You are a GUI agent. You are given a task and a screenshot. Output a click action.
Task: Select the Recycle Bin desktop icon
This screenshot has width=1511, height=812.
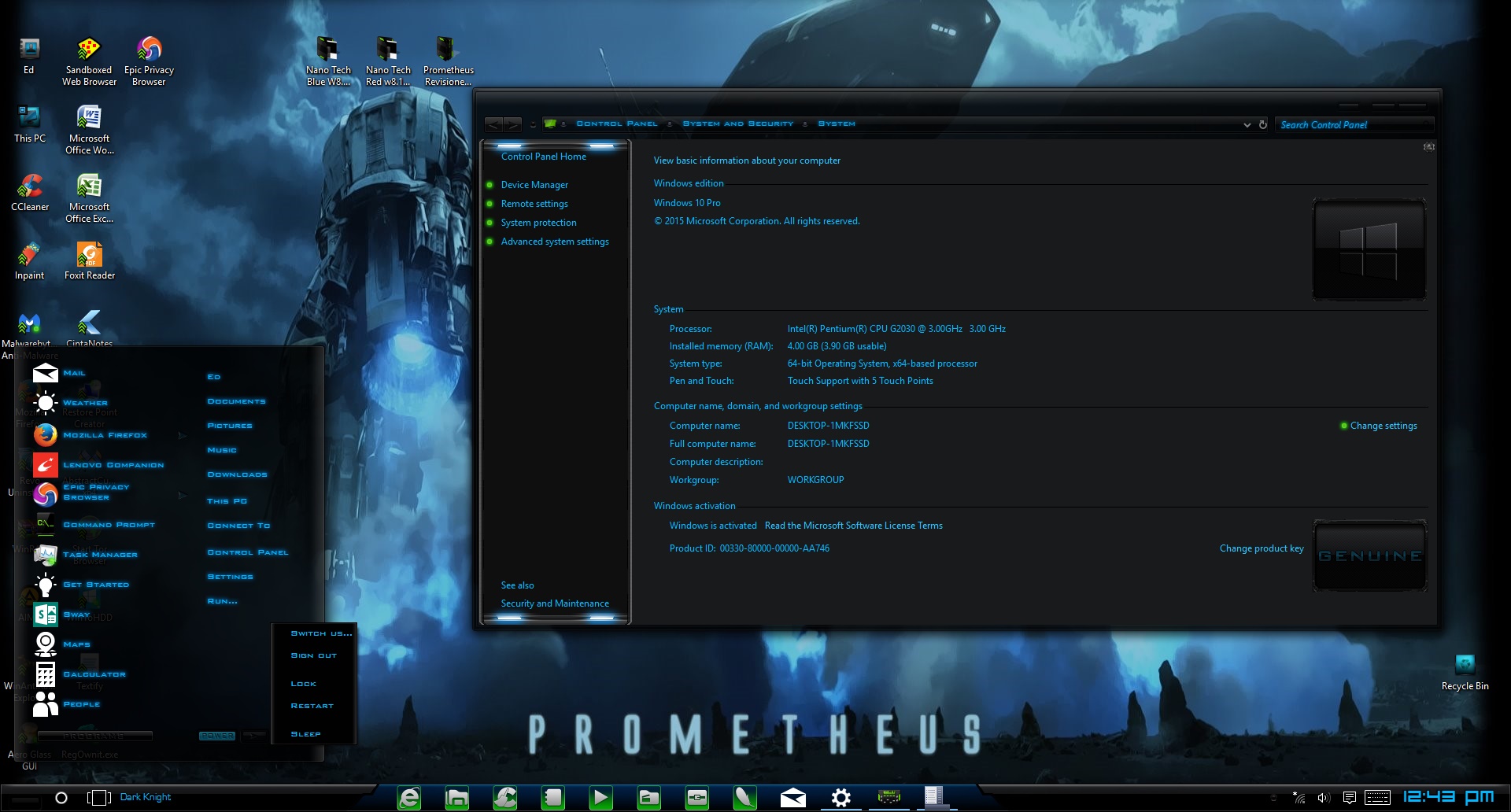pos(1465,673)
